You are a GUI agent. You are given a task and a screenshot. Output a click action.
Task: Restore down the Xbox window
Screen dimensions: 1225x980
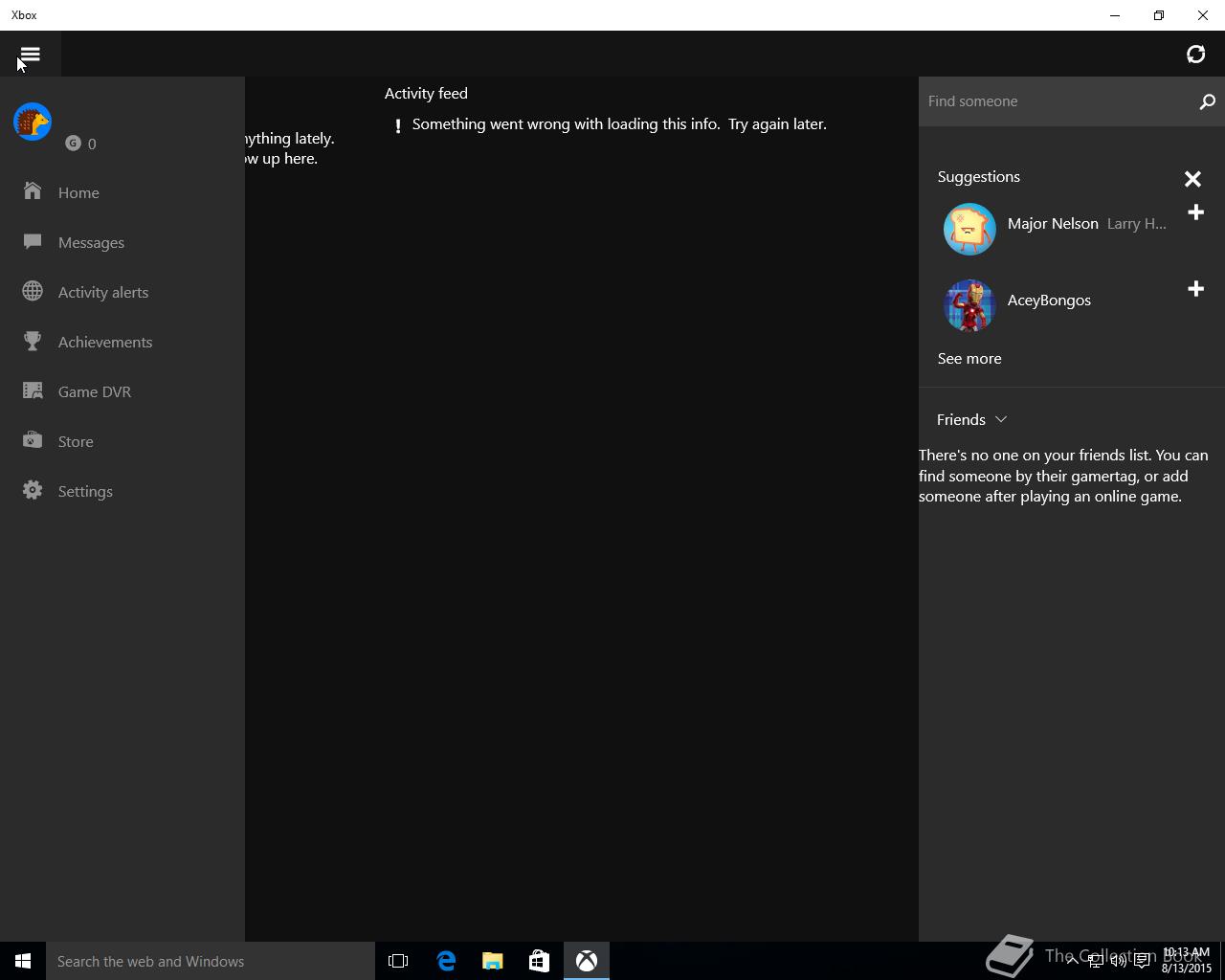tap(1159, 15)
